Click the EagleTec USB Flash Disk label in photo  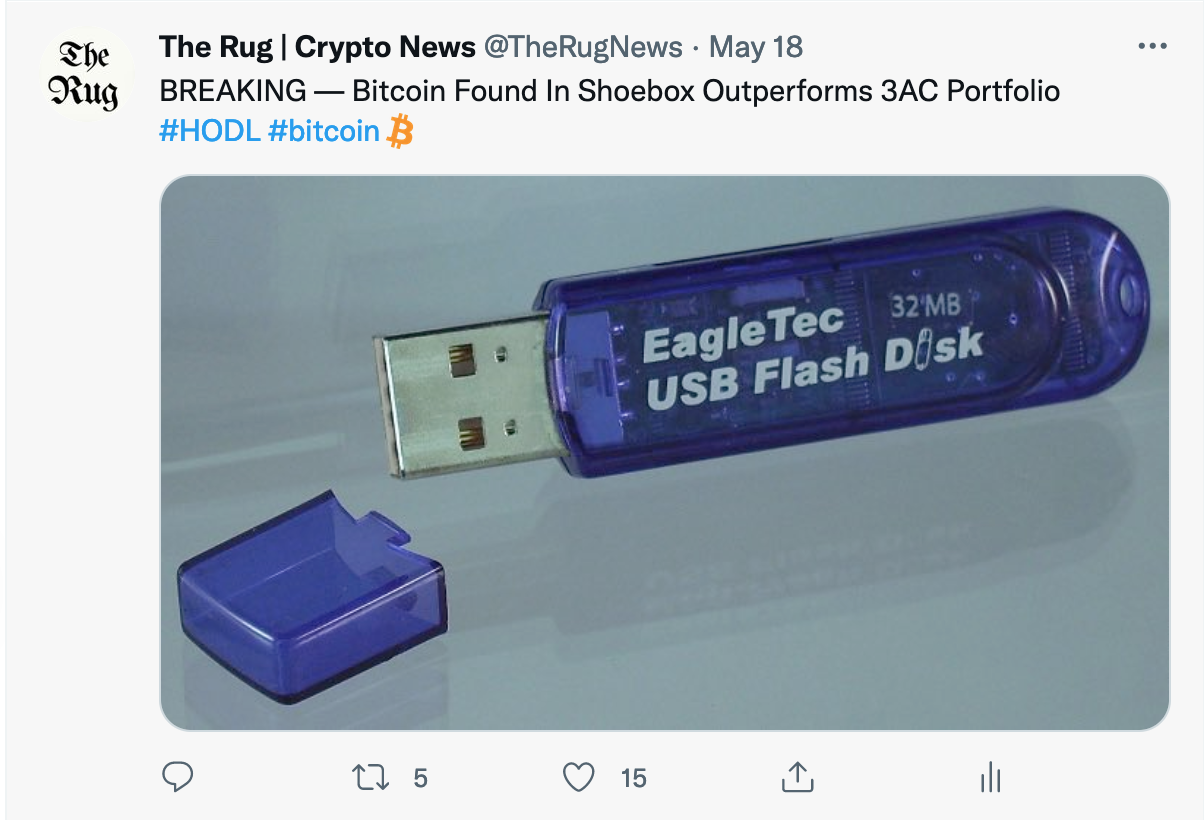click(810, 355)
